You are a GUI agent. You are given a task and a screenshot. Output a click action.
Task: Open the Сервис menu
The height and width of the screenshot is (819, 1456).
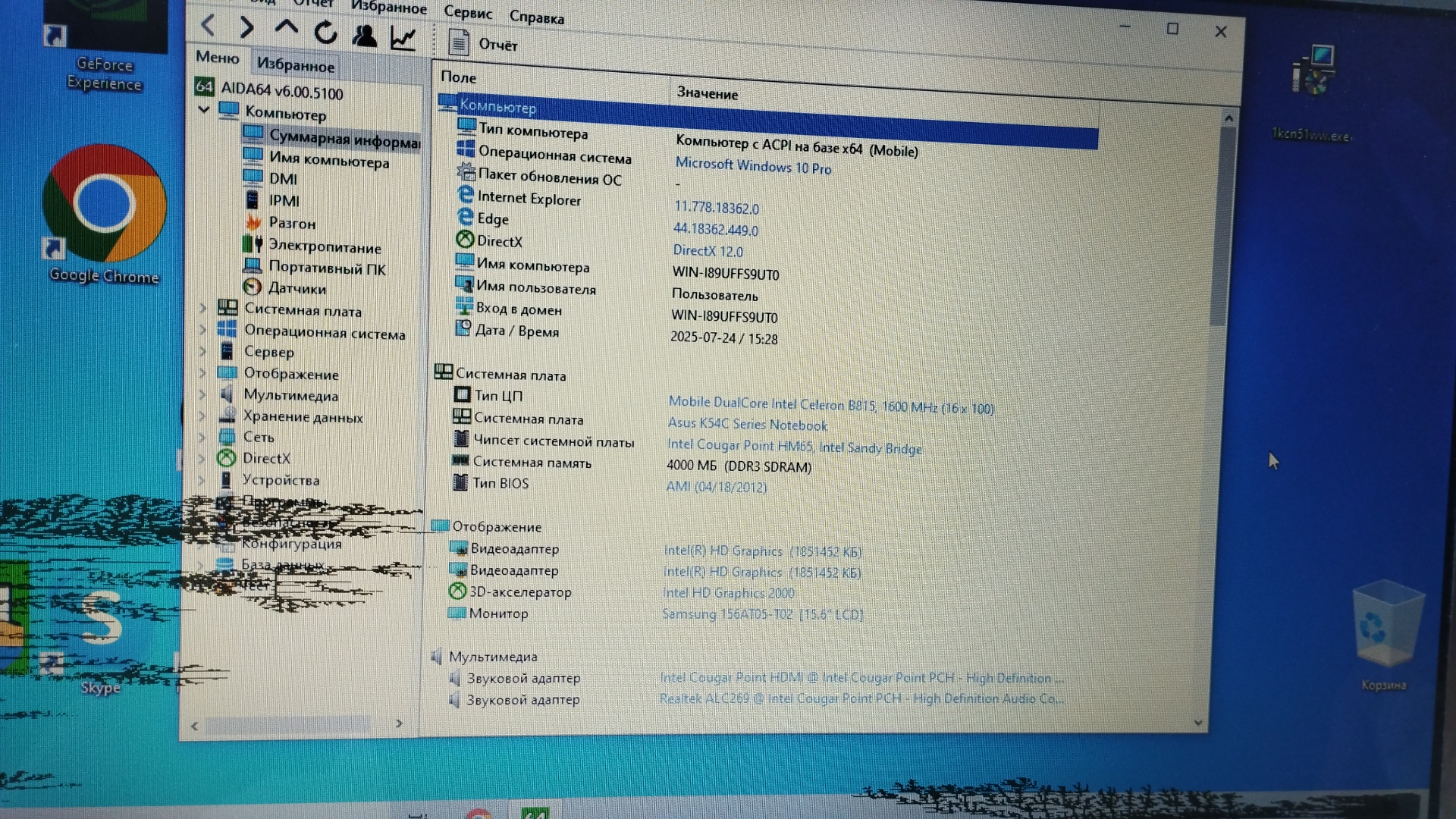[467, 12]
